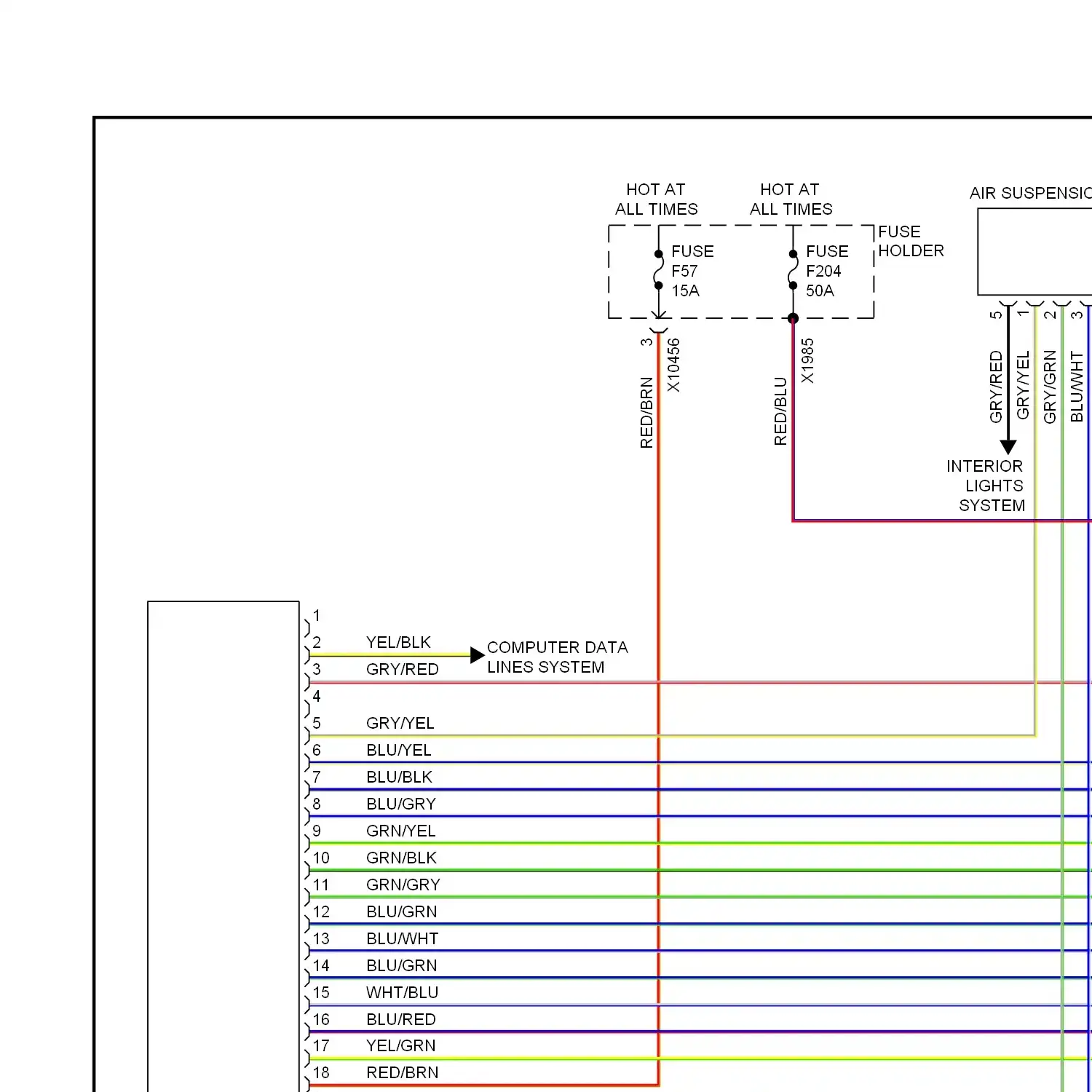1092x1092 pixels.
Task: Select the vertical RED/BLU wire label
Action: [x=780, y=411]
